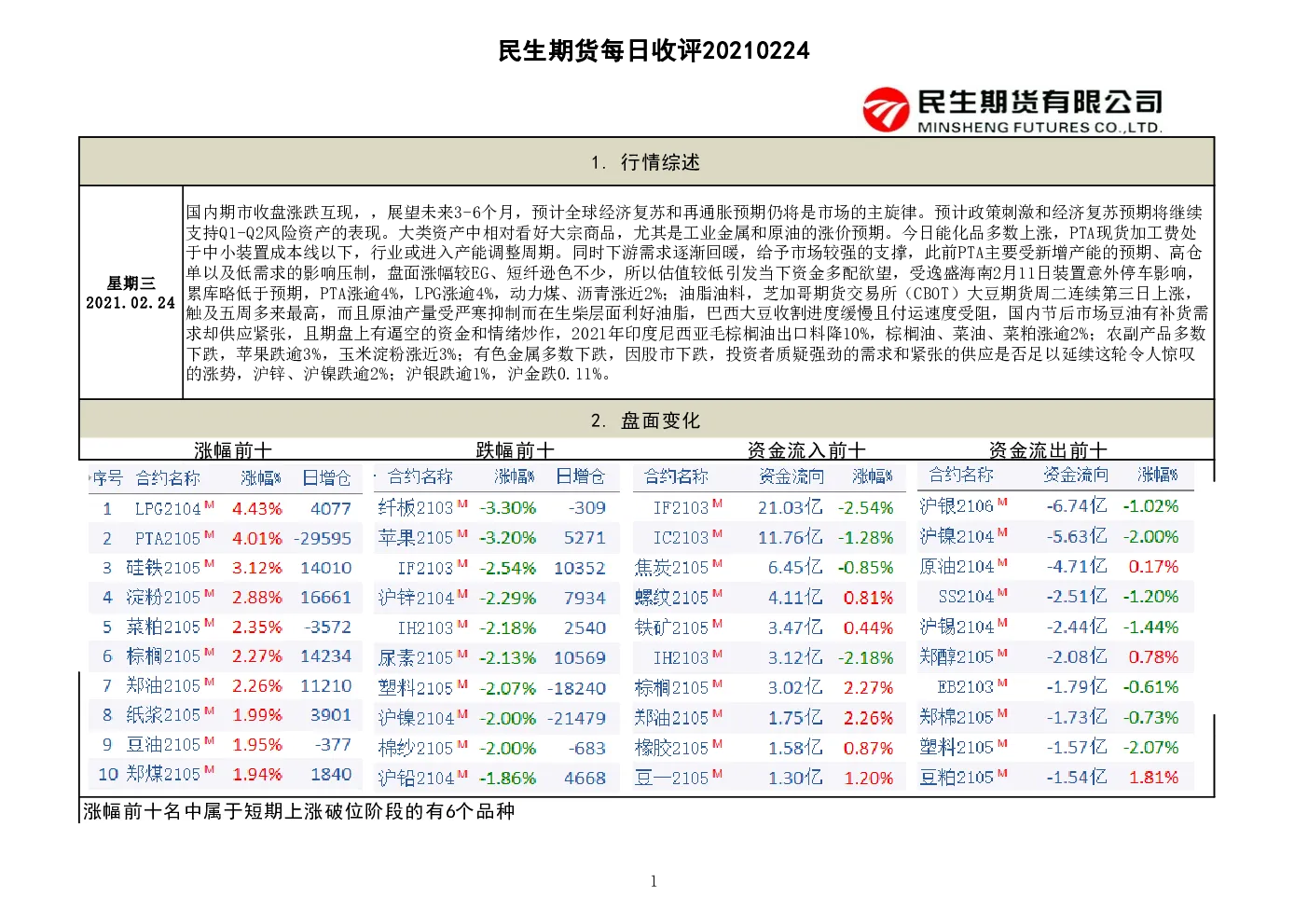
Task: Click the 跌幅前十 table heading
Action: click(x=515, y=450)
